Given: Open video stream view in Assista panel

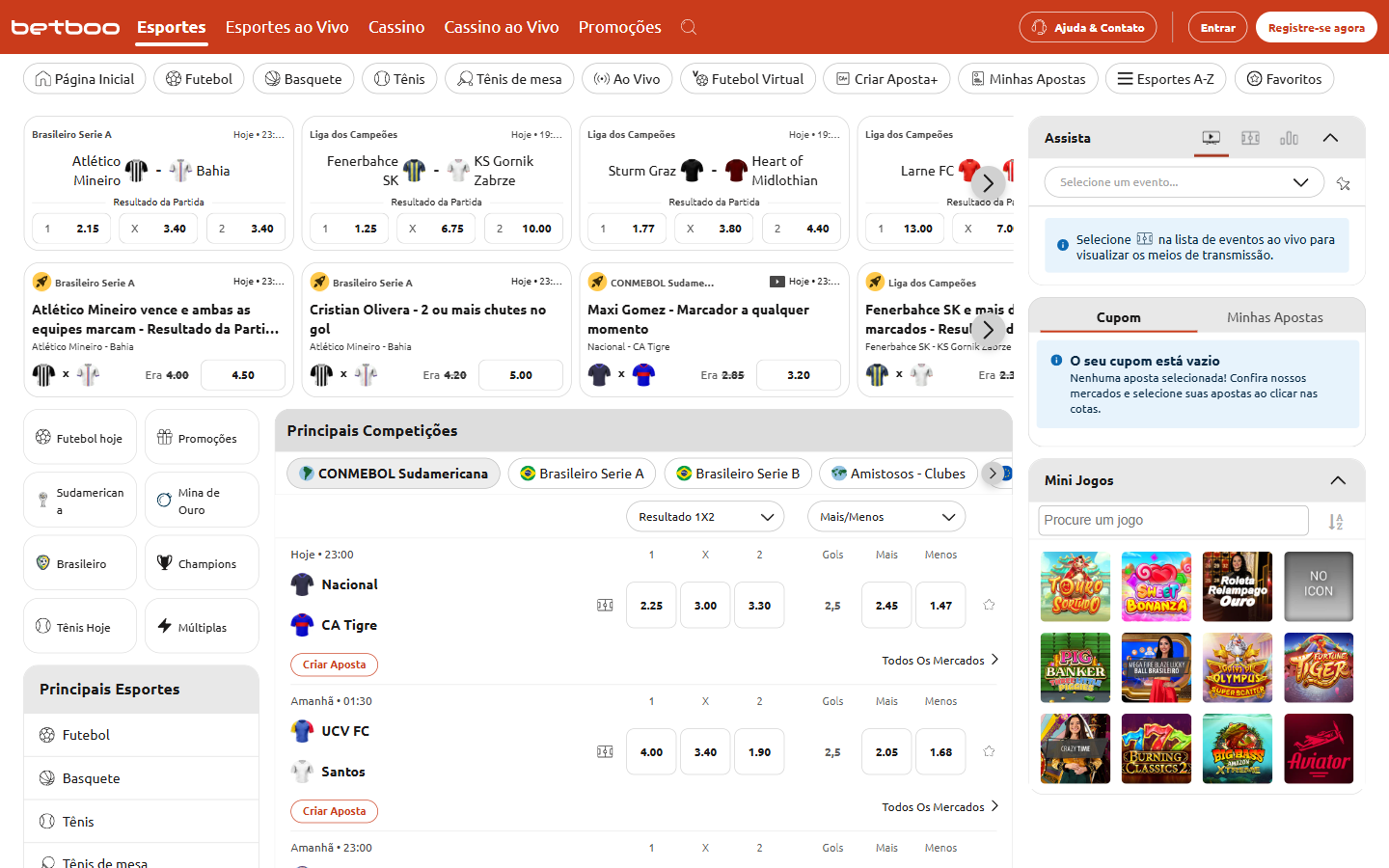Looking at the screenshot, I should point(1212,138).
